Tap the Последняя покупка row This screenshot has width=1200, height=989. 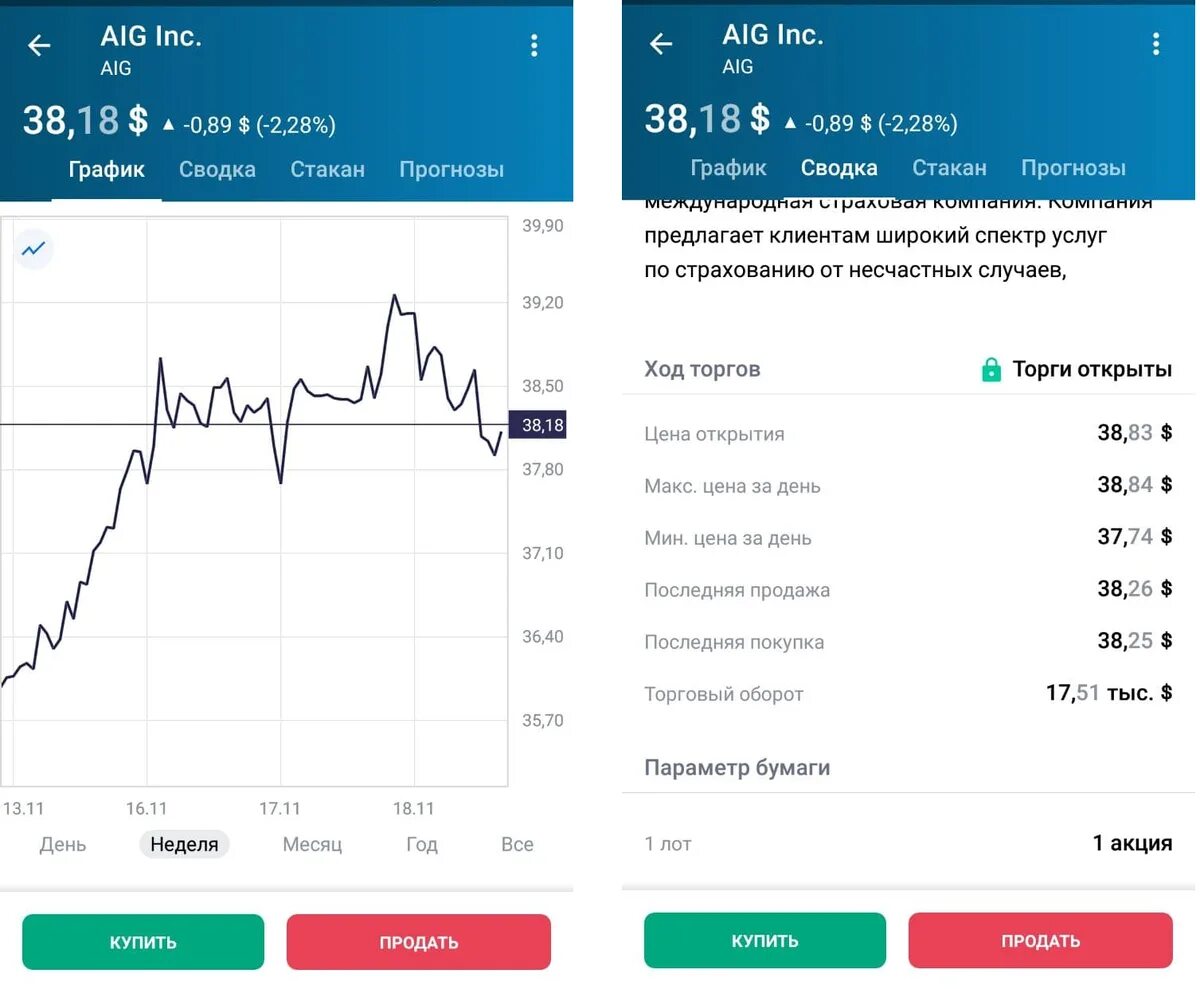(908, 642)
